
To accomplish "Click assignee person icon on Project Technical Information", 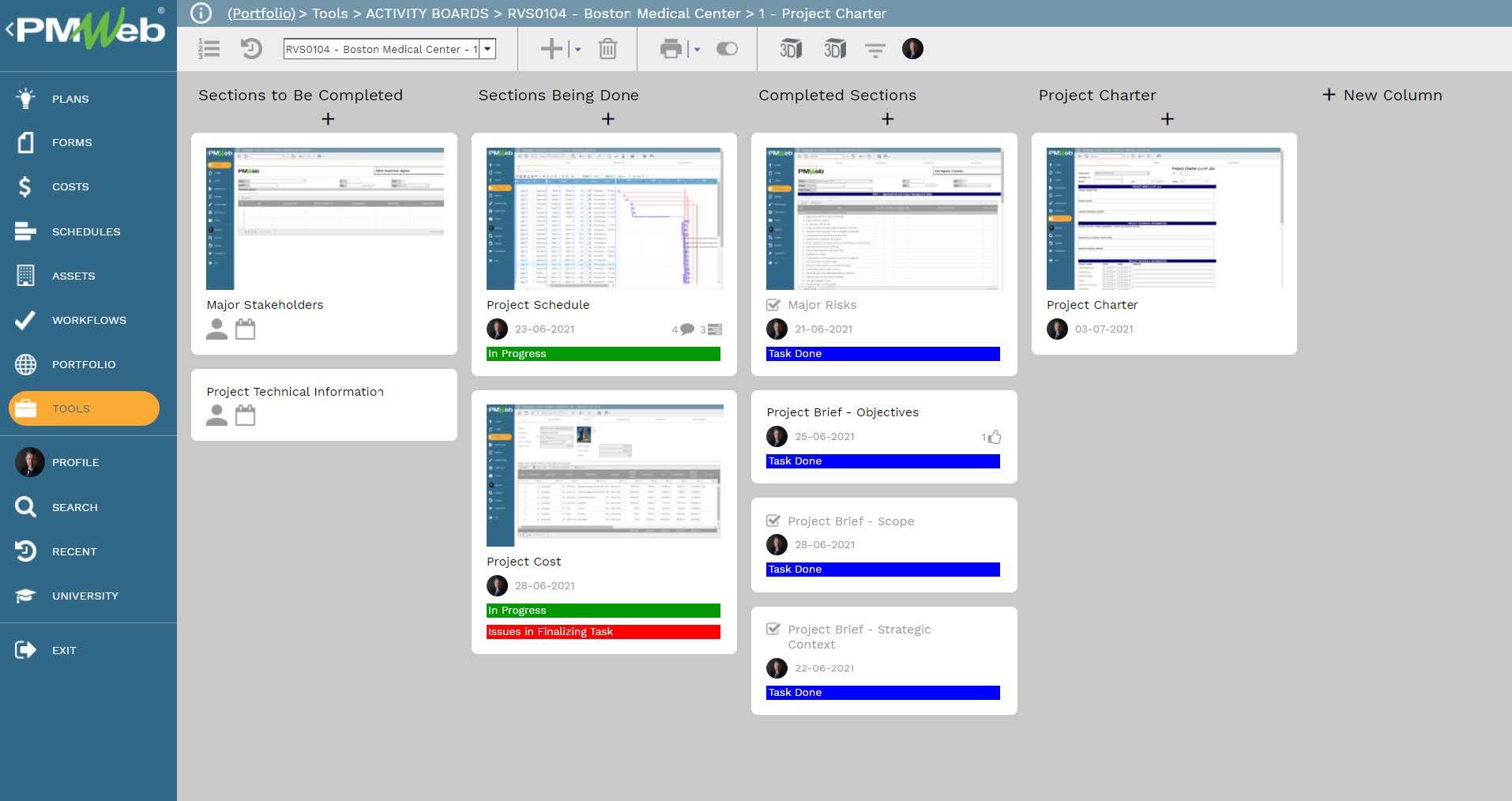I will tap(216, 416).
